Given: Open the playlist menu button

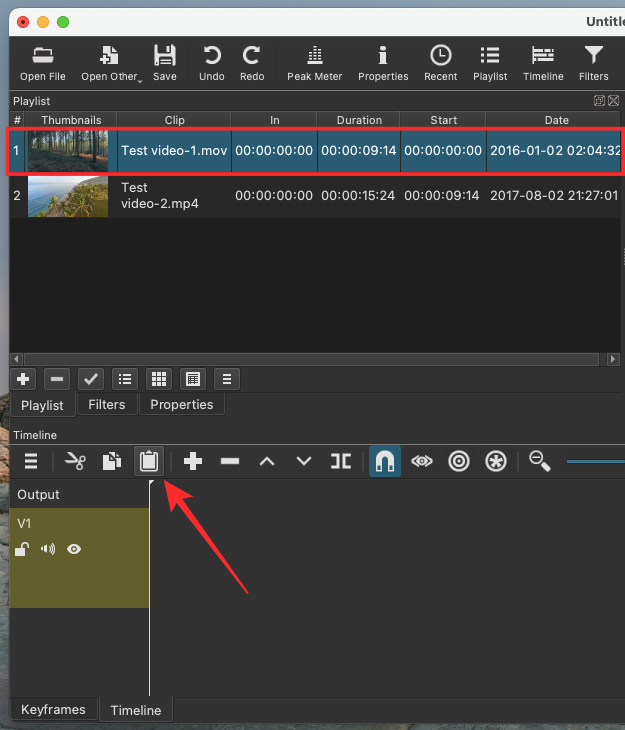Looking at the screenshot, I should pos(227,379).
